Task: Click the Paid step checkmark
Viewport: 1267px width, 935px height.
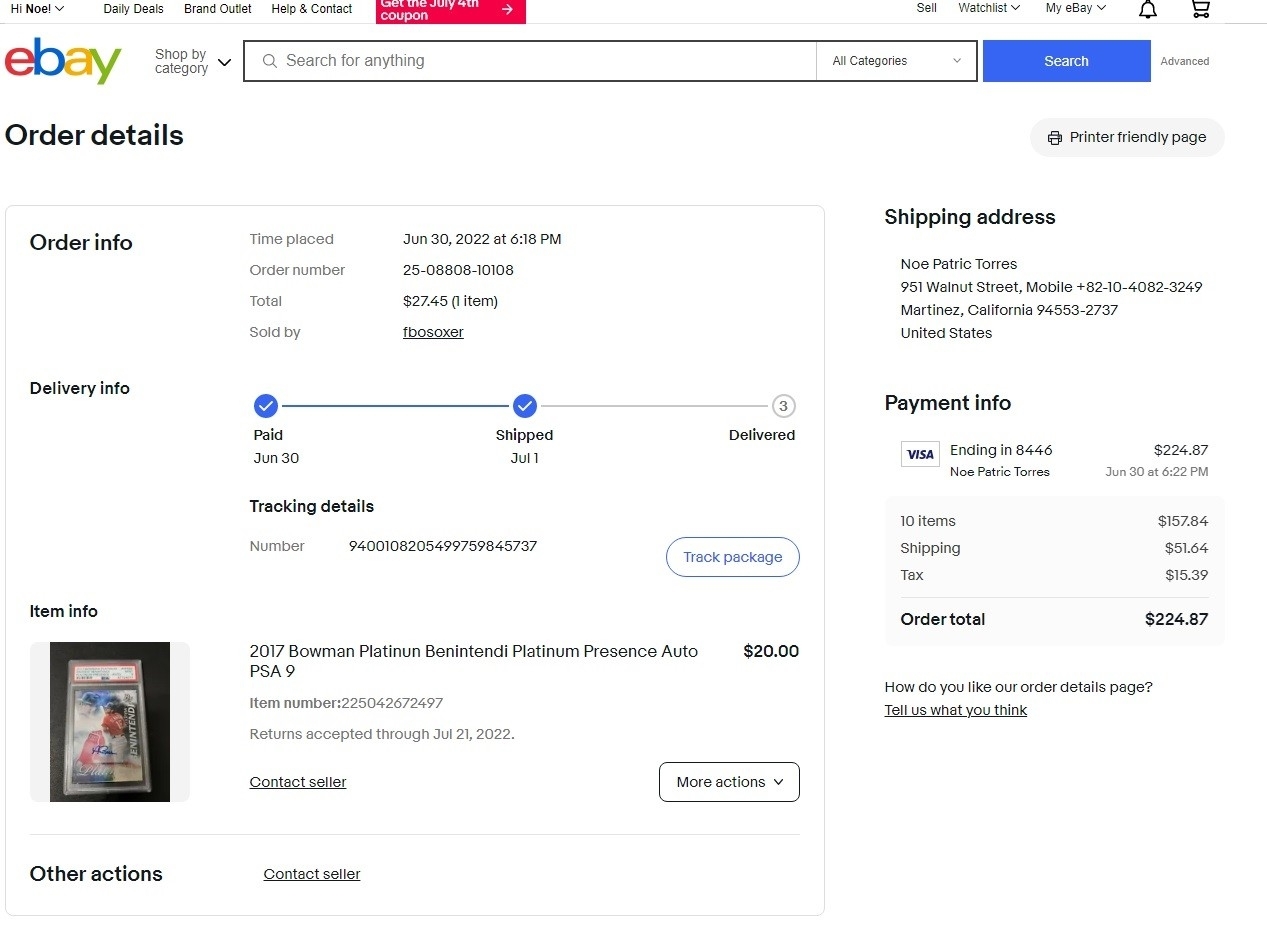Action: click(x=266, y=406)
